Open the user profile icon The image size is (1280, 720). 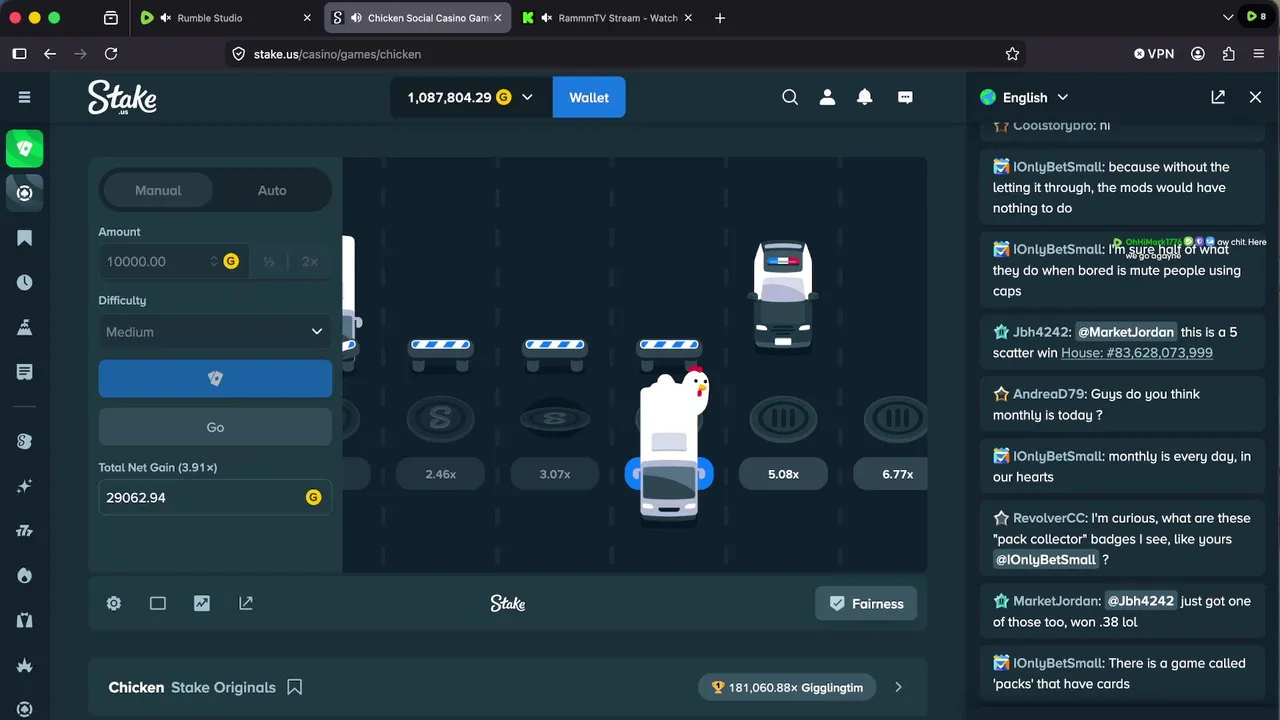pos(827,97)
